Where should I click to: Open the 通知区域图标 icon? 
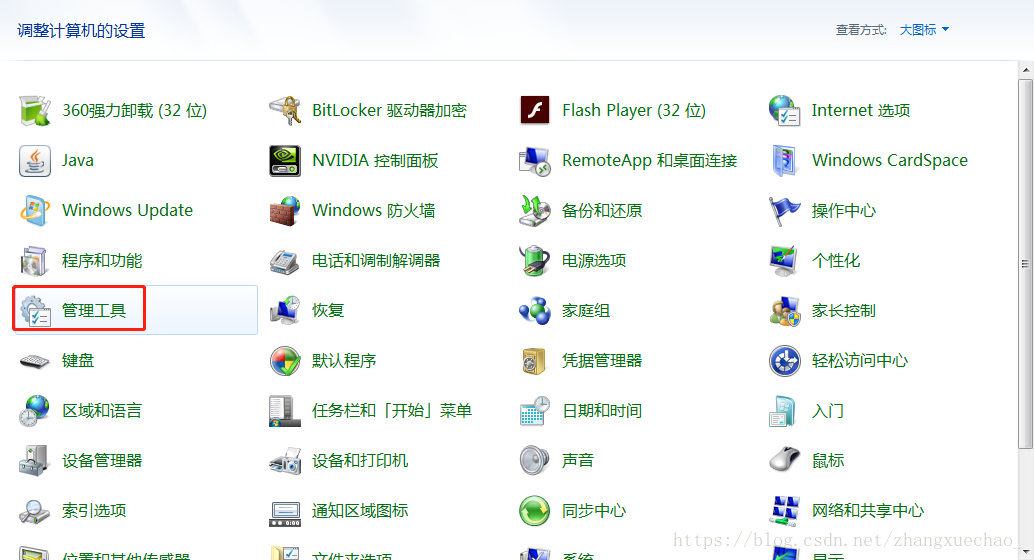pos(285,514)
